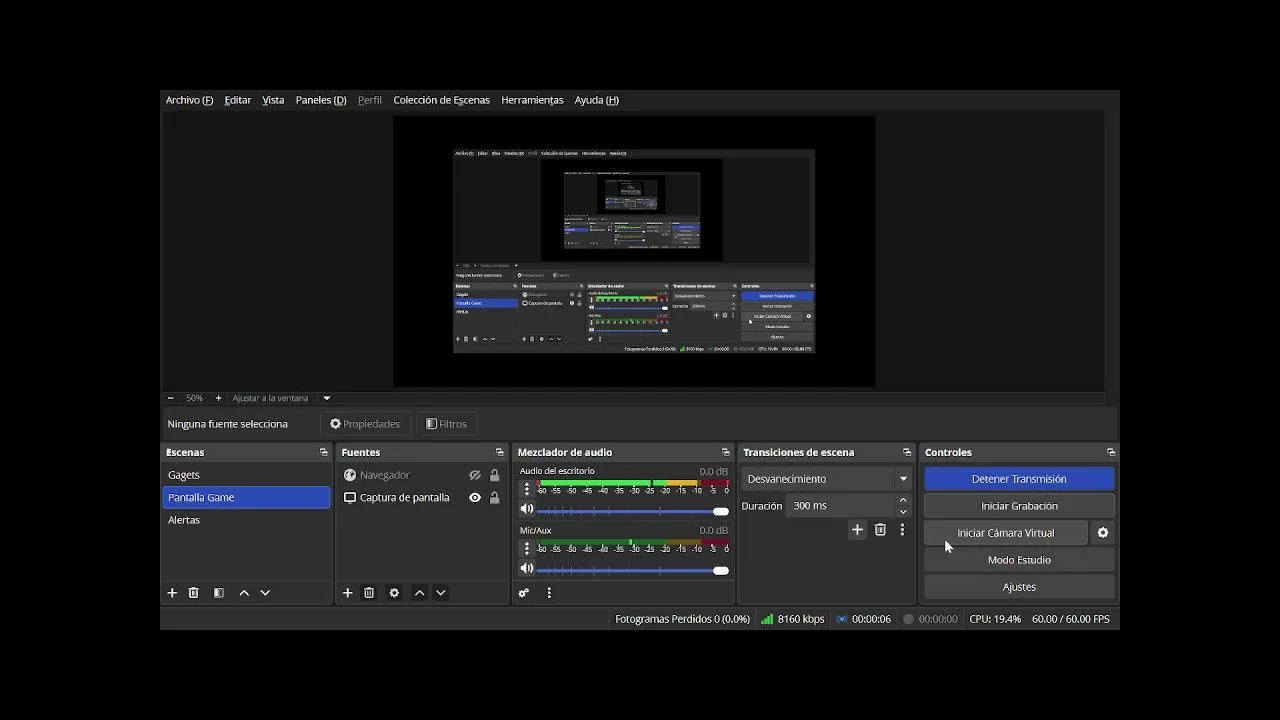This screenshot has width=1280, height=720.
Task: Move scene up arrow in Escenas
Action: pyautogui.click(x=244, y=593)
